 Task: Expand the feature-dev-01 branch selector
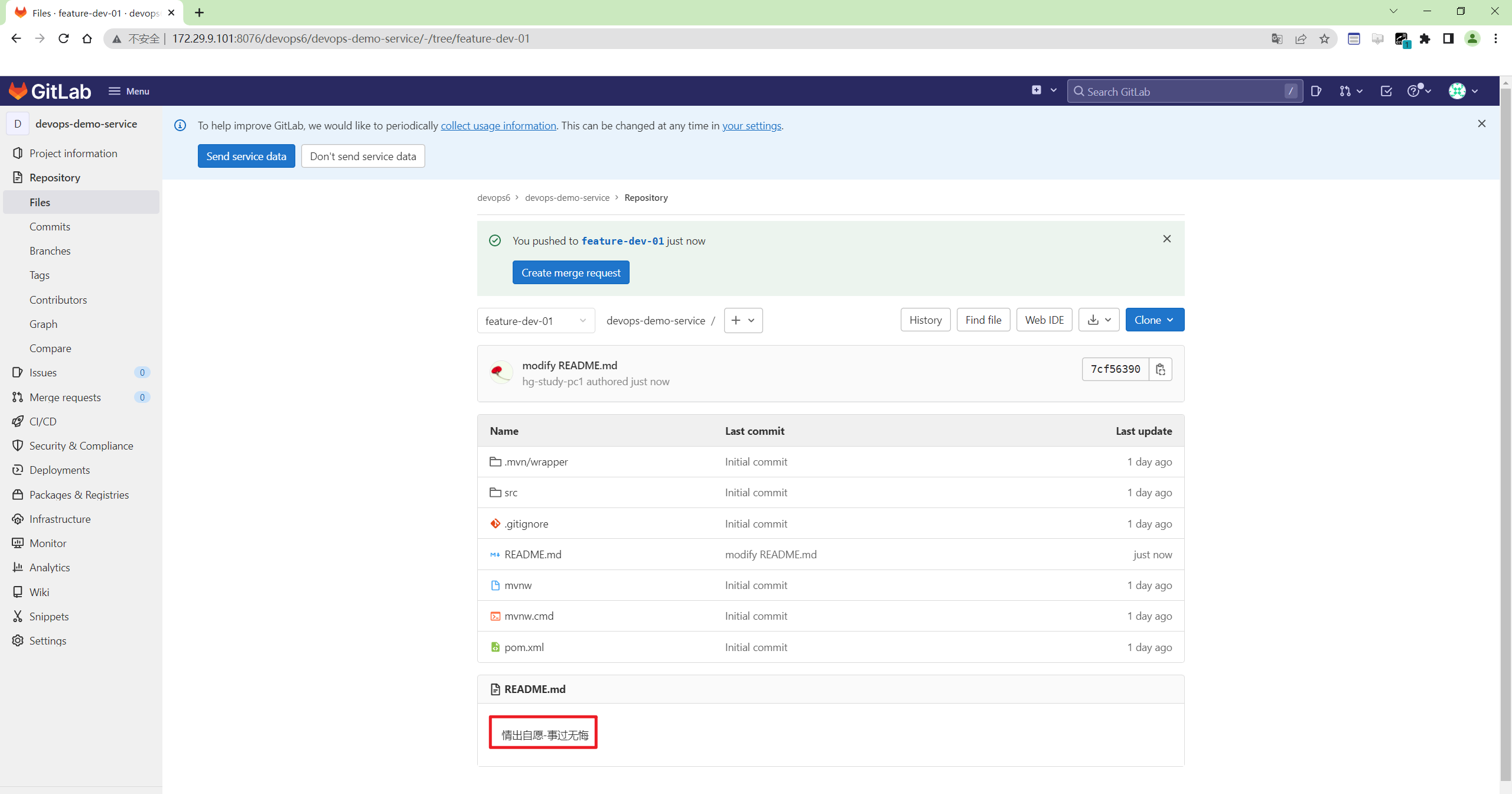point(535,320)
